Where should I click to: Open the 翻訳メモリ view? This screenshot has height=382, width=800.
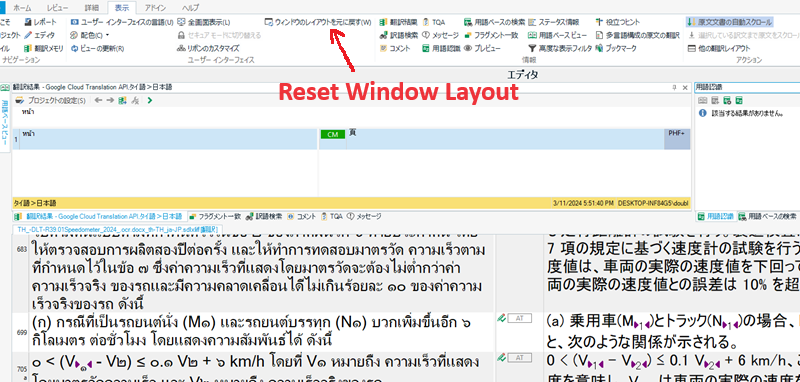pos(43,48)
